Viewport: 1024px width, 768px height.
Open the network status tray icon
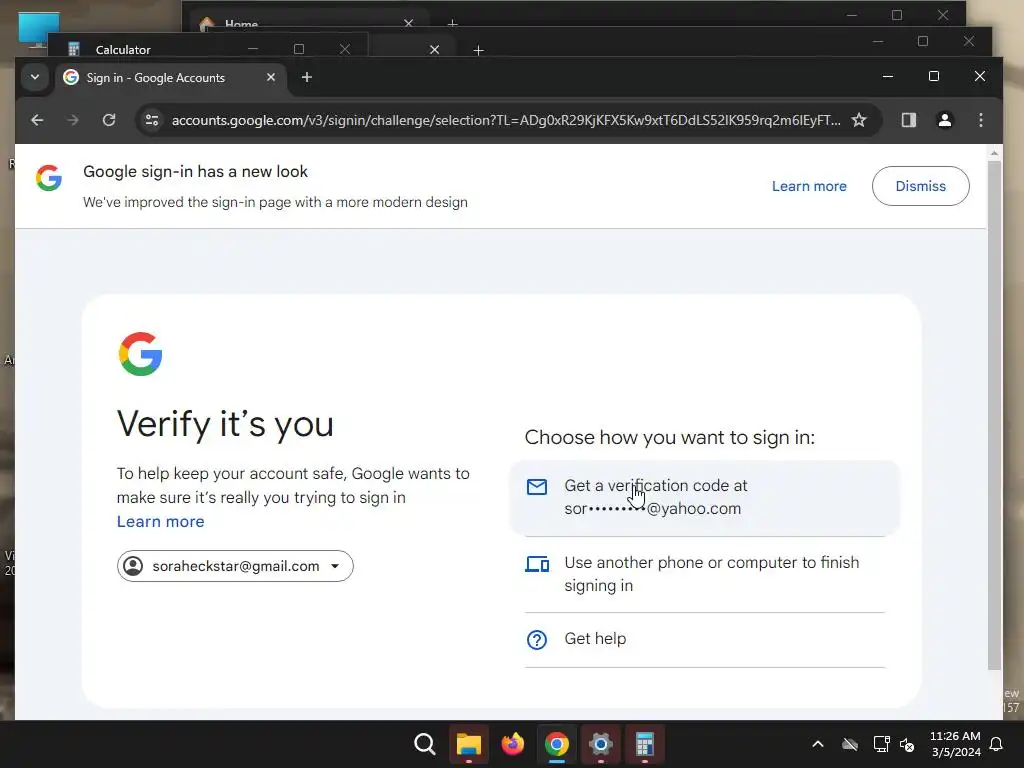881,744
